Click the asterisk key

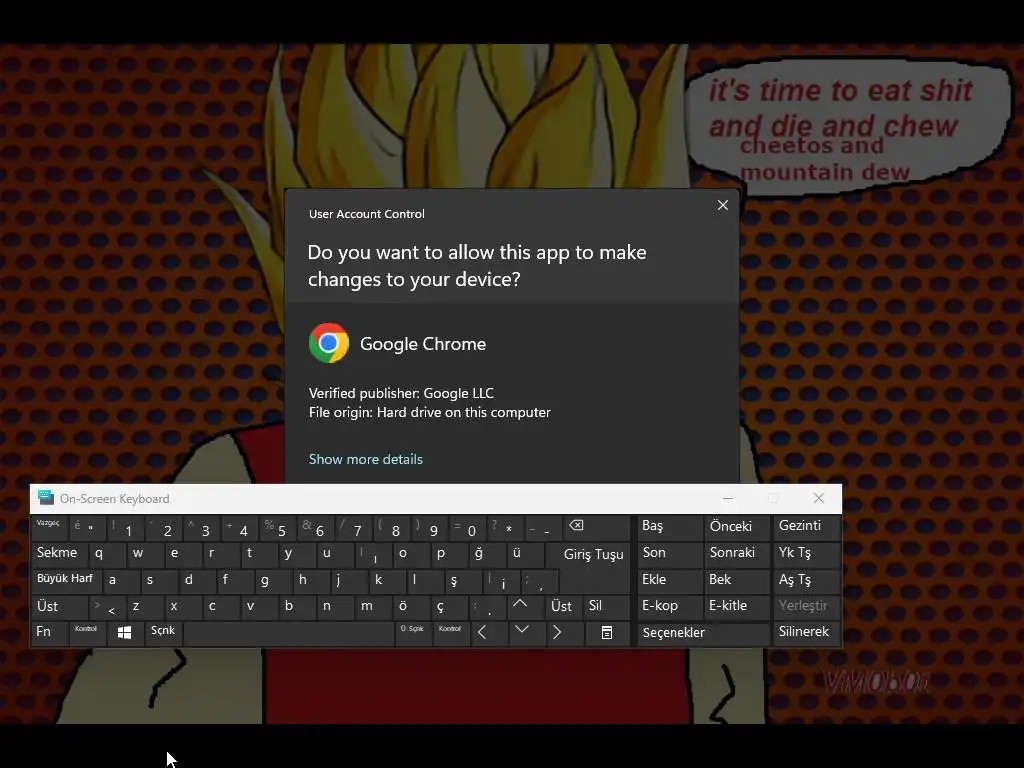click(x=505, y=526)
